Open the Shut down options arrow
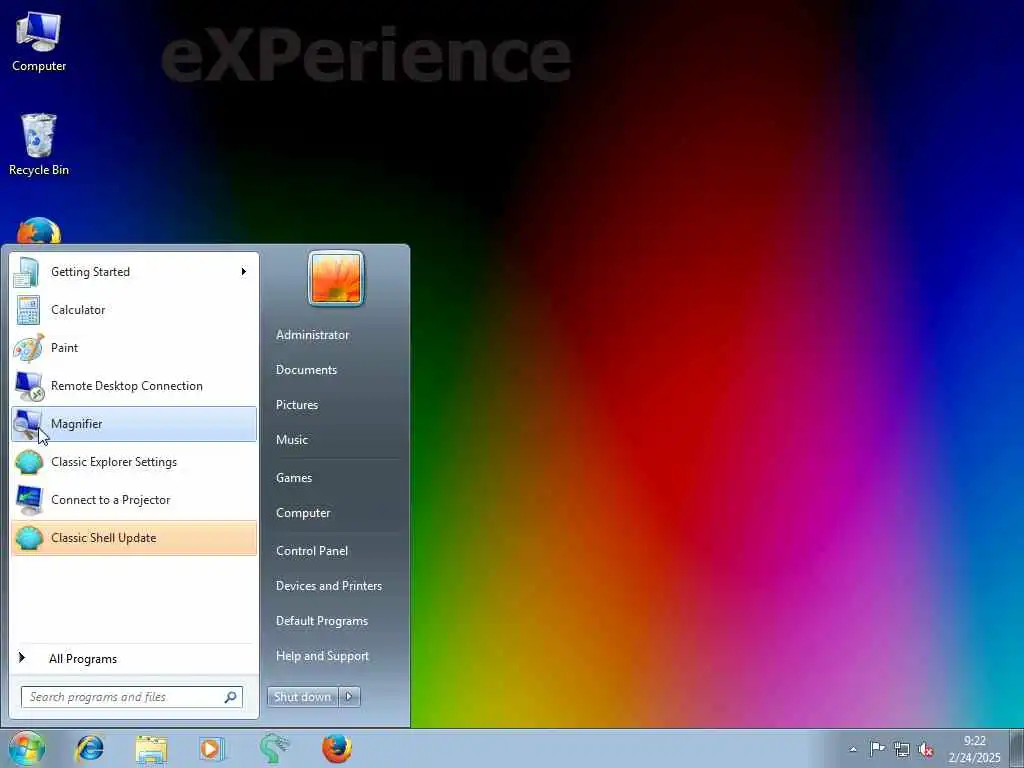1024x768 pixels. click(x=349, y=697)
